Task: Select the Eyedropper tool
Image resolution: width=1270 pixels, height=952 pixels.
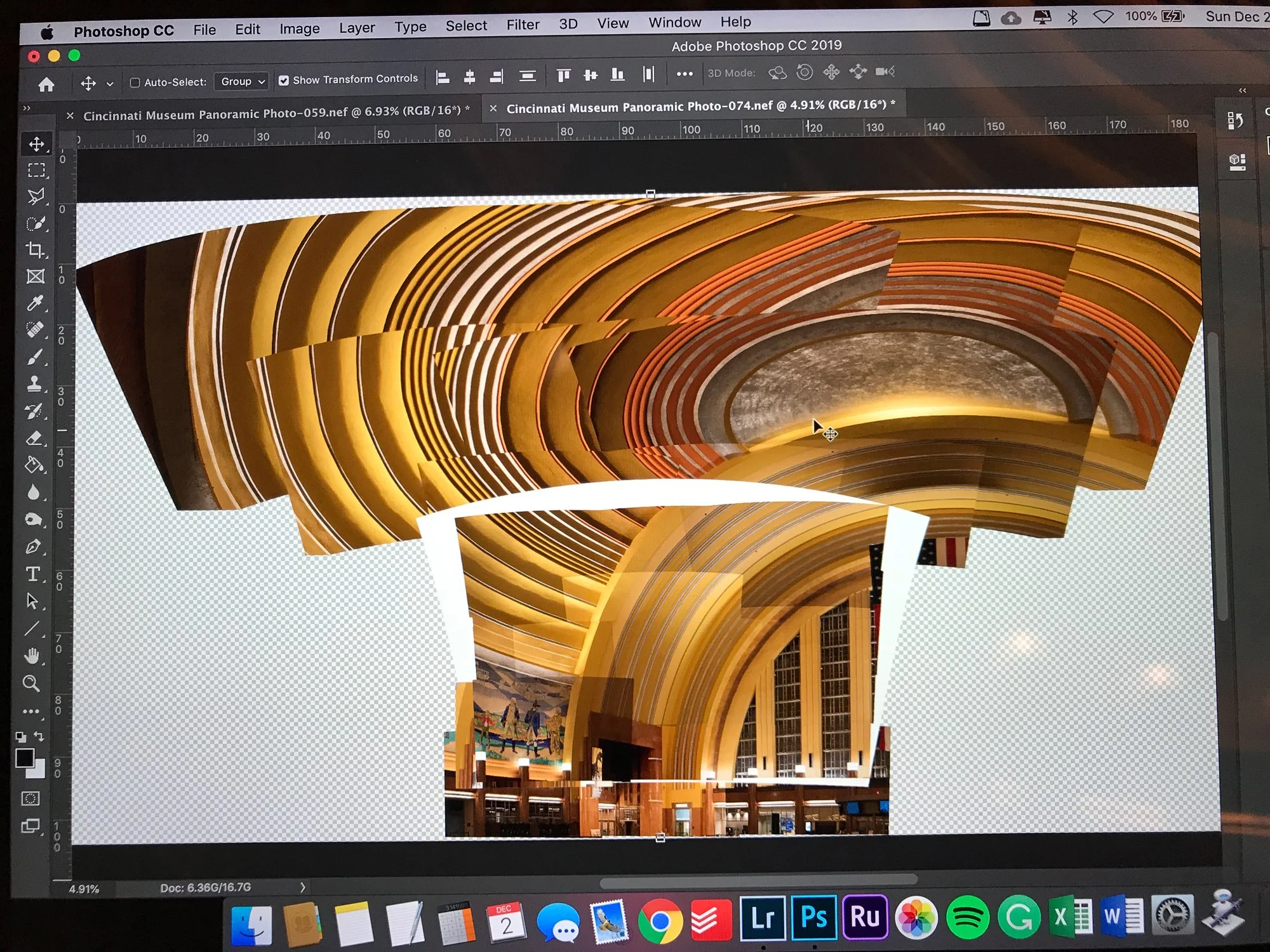Action: pos(35,303)
